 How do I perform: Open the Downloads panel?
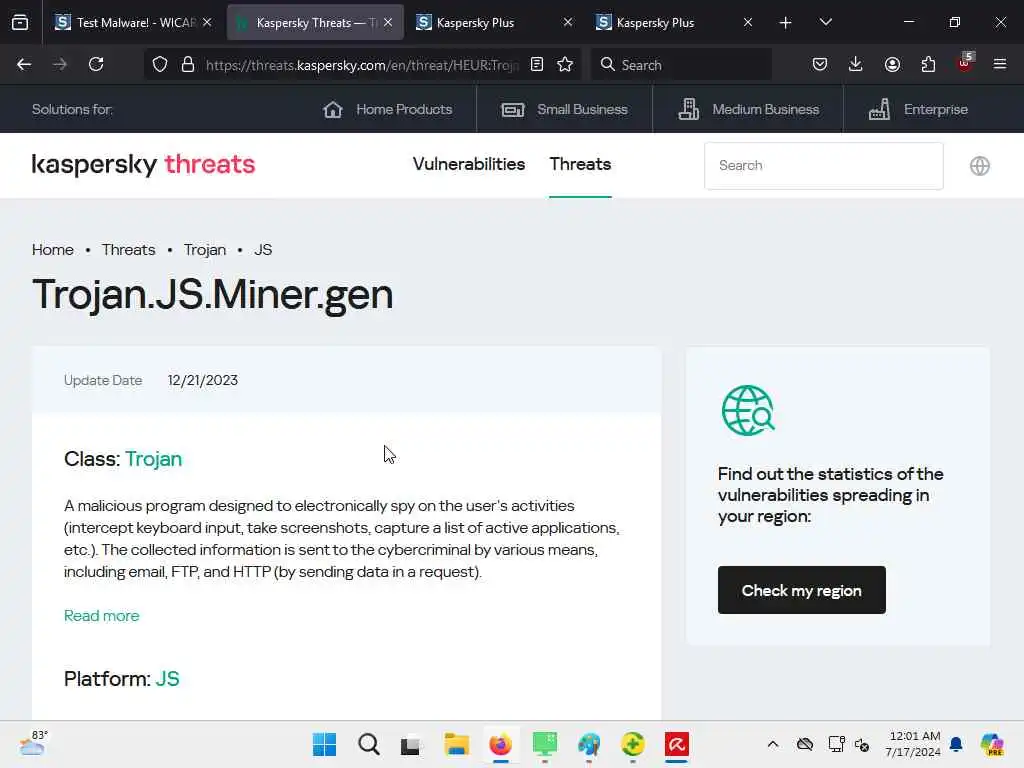pos(856,64)
